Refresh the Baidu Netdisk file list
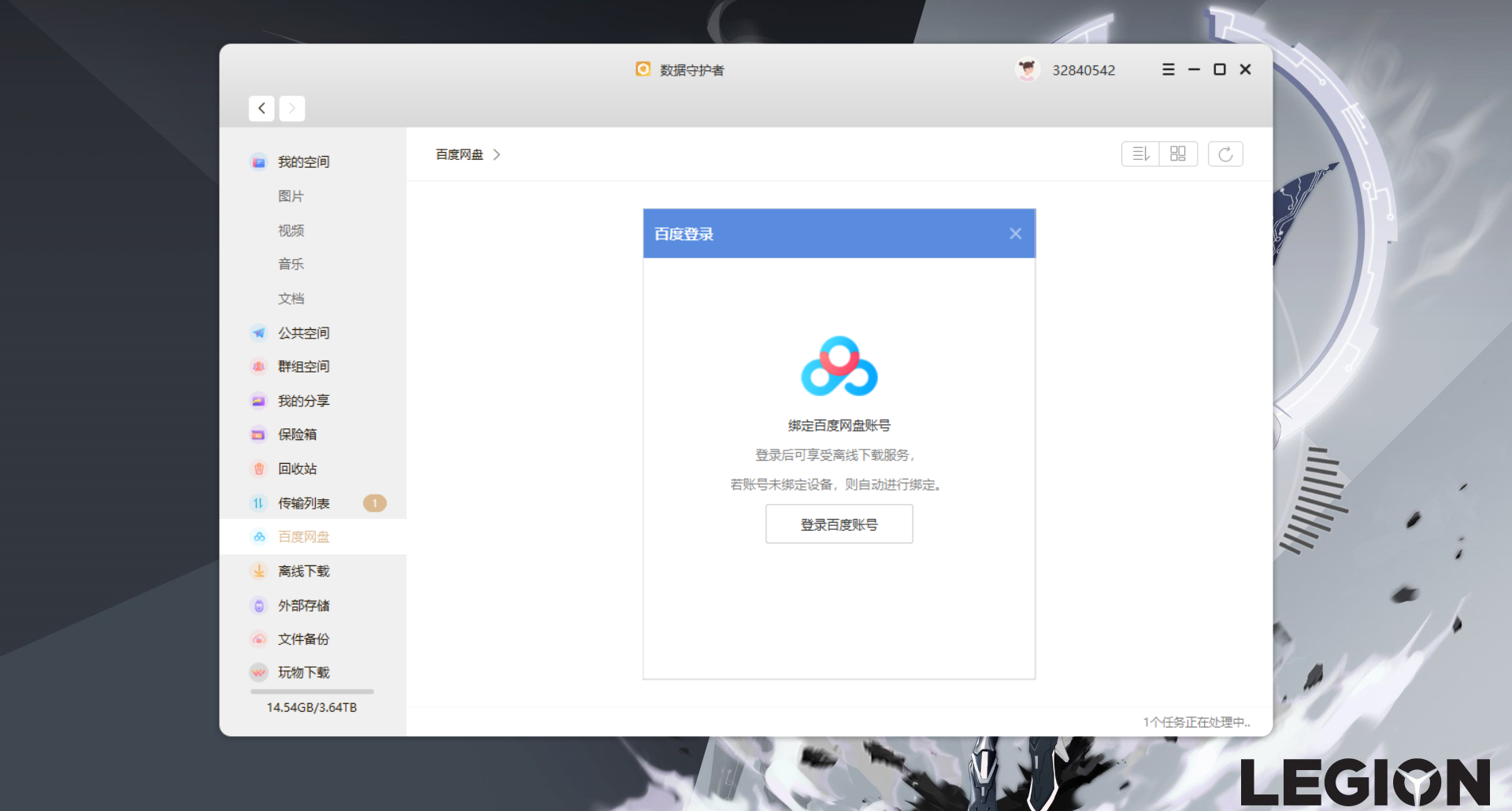Screen dimensions: 1512x811 (x=1225, y=154)
